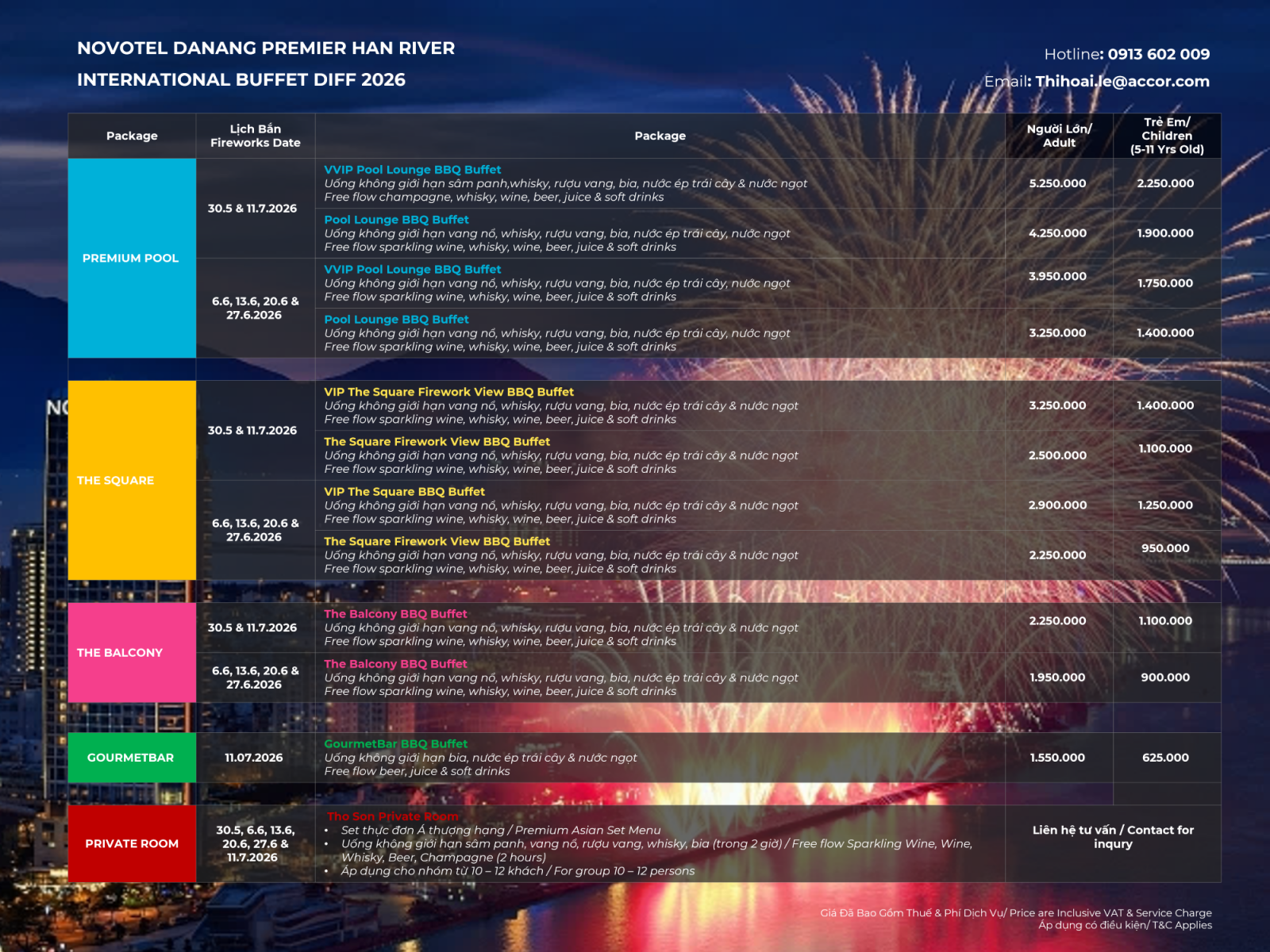Select the green GOURMETBAR category block
Image resolution: width=1270 pixels, height=952 pixels.
[131, 758]
